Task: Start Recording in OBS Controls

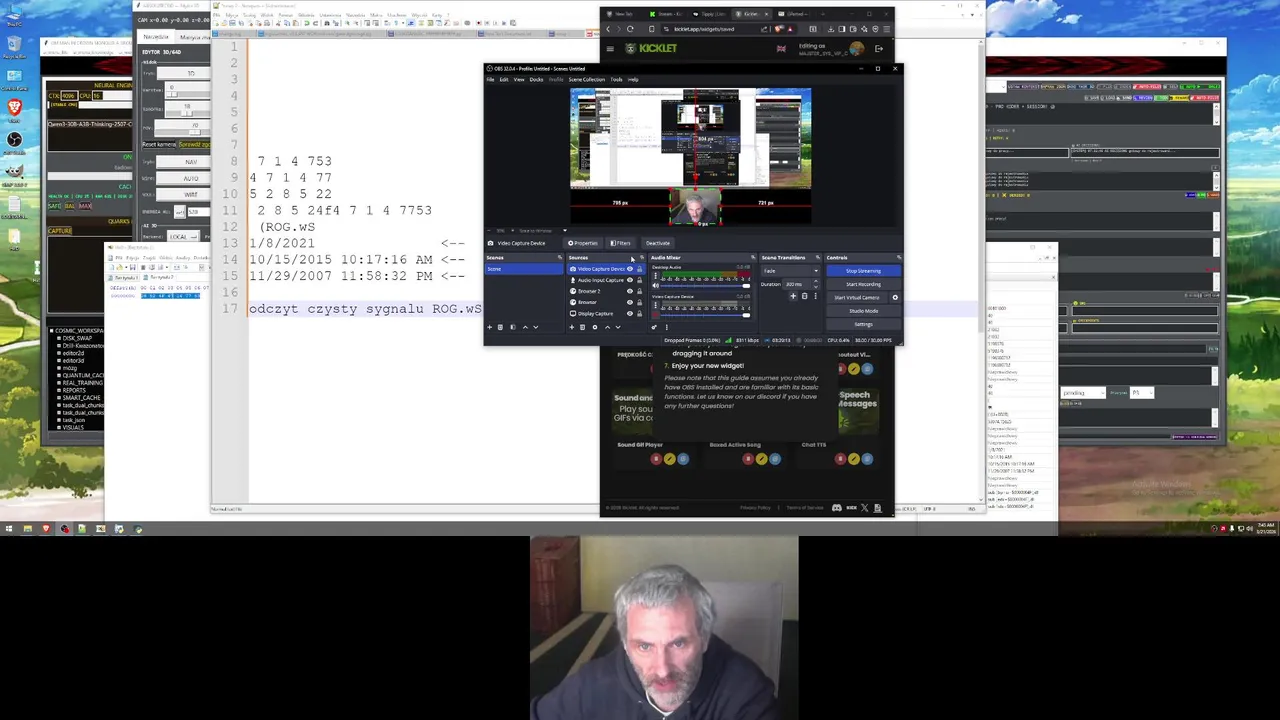Action: [864, 284]
